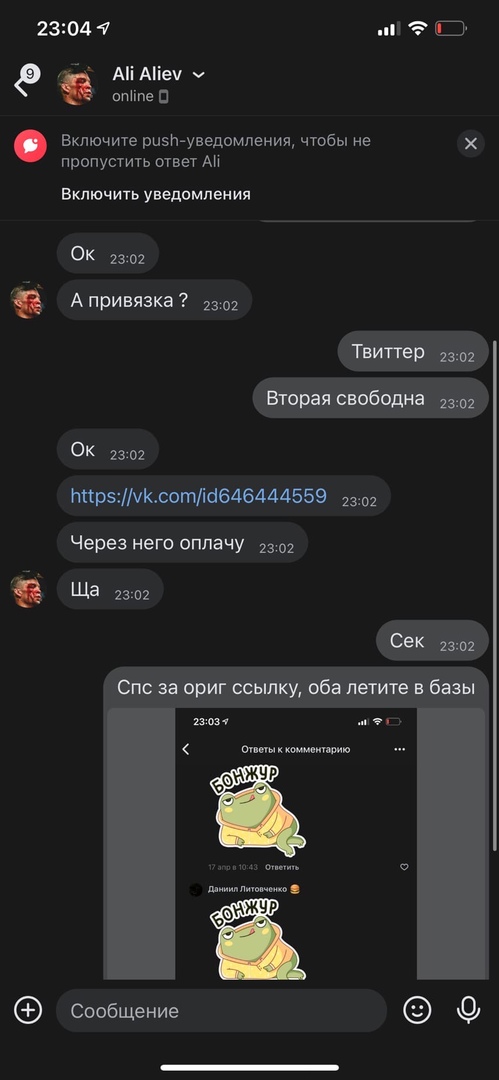Screen dimensions: 499x1080
Task: Select the "Твиттер" message bubble
Action: coord(413,351)
